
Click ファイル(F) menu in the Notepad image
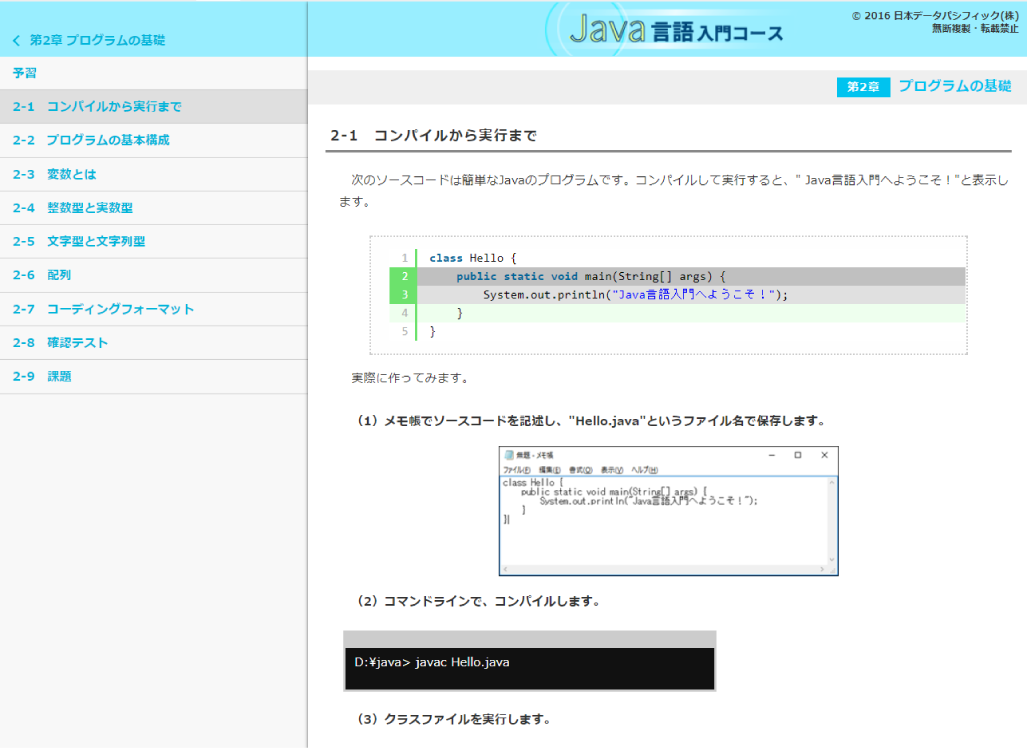point(517,470)
